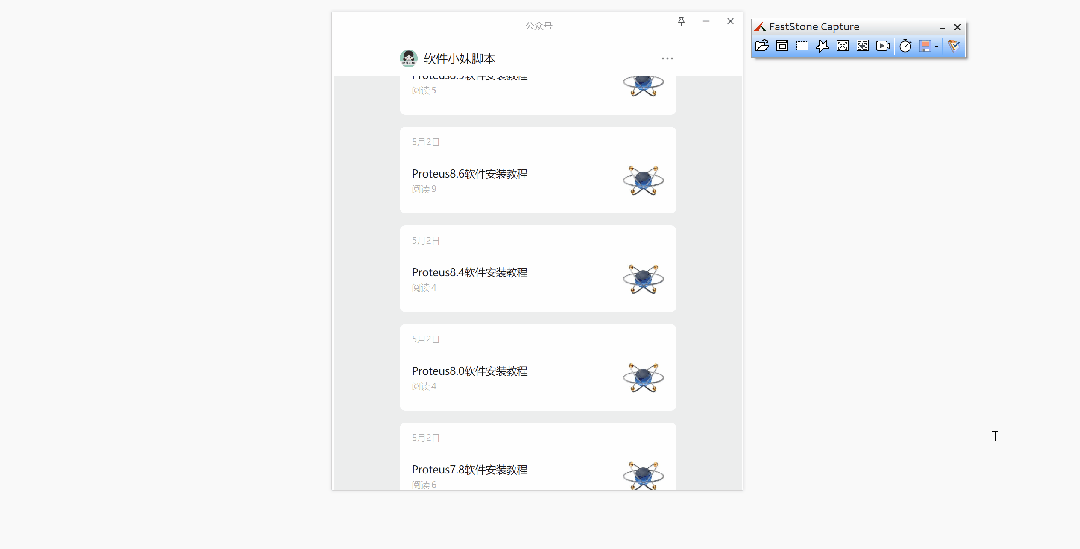Click the Proteus7.8 article thumbnail image
Screen dimensions: 1080x549
643,475
